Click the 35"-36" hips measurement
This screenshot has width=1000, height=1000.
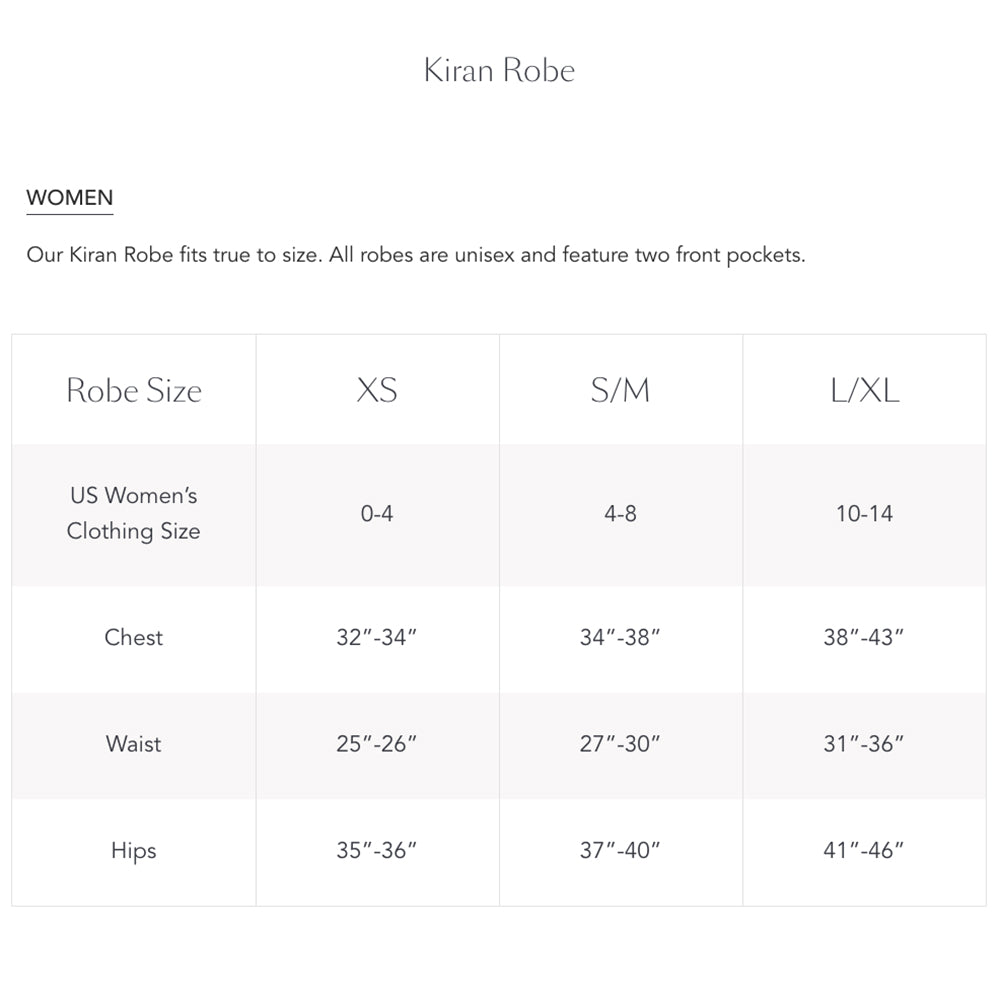(x=377, y=852)
